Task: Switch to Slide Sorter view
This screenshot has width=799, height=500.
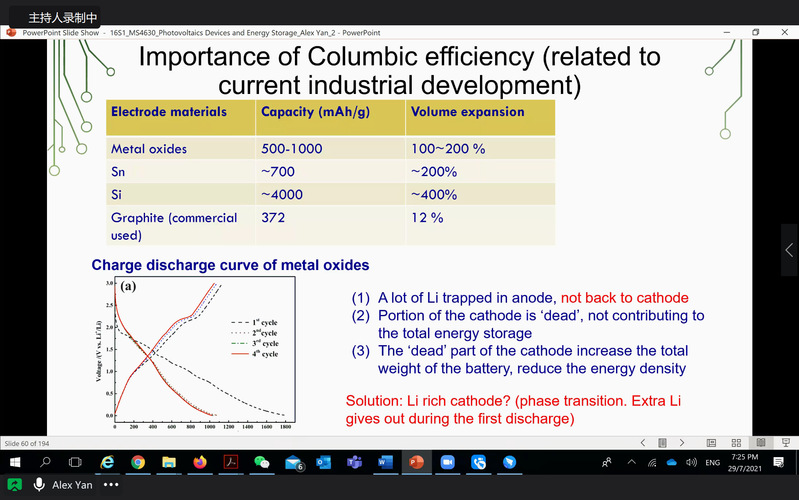Action: point(736,442)
